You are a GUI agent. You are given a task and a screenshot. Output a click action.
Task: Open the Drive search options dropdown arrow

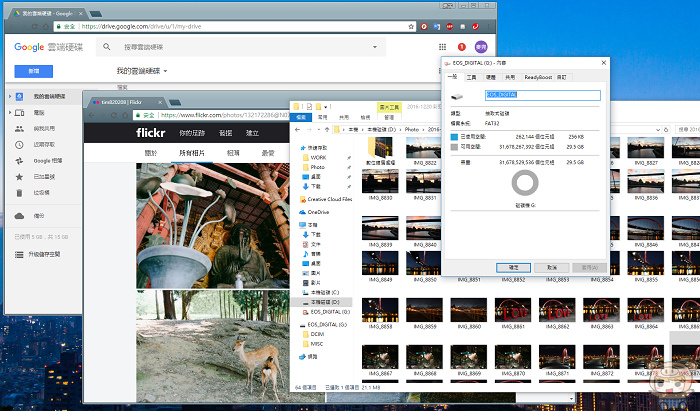pyautogui.click(x=375, y=47)
